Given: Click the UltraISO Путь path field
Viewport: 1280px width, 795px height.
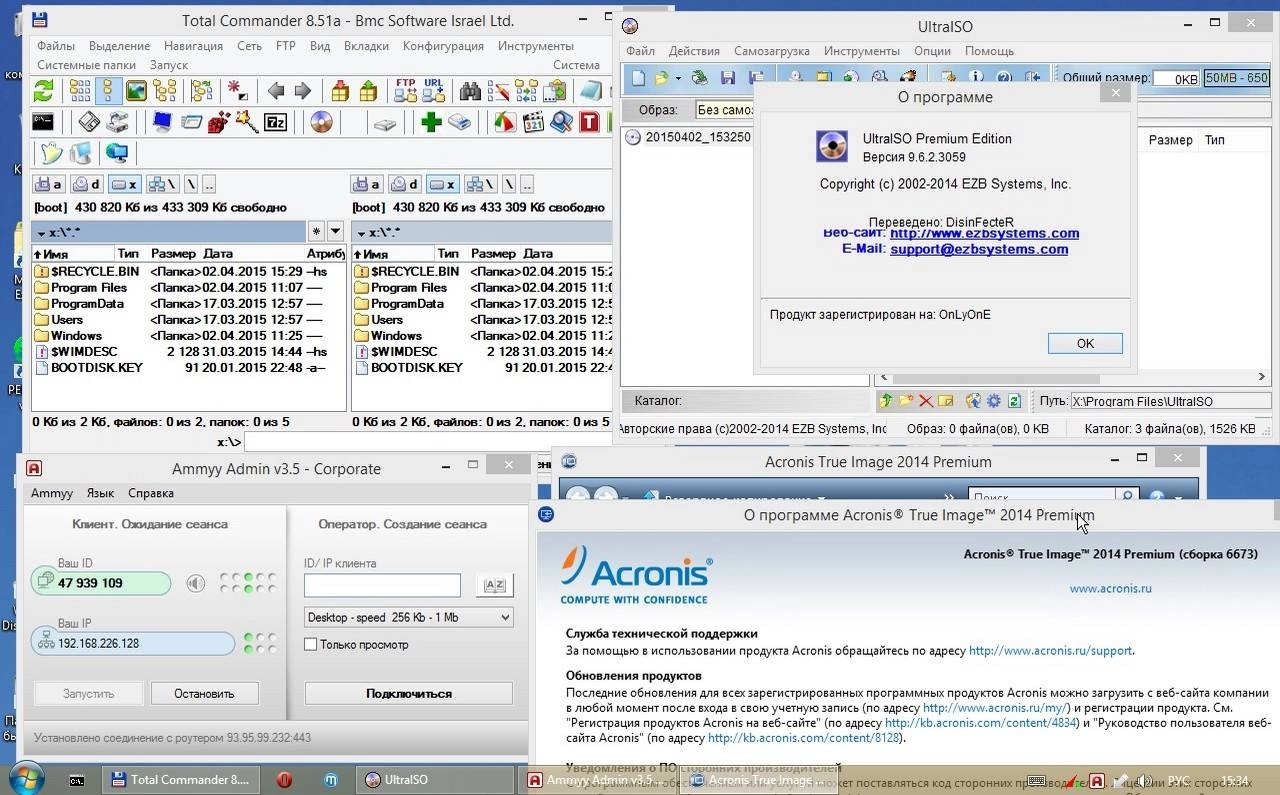Looking at the screenshot, I should [1169, 401].
